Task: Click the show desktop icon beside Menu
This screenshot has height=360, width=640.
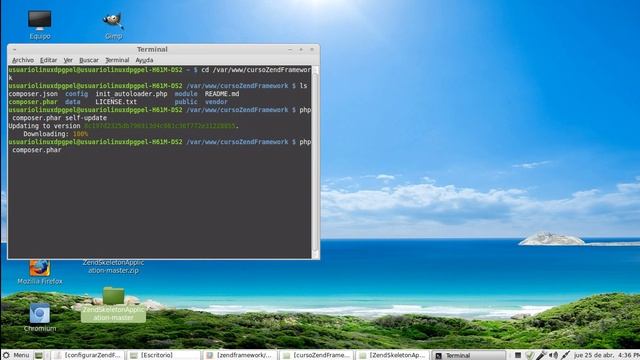Action: (x=39, y=355)
